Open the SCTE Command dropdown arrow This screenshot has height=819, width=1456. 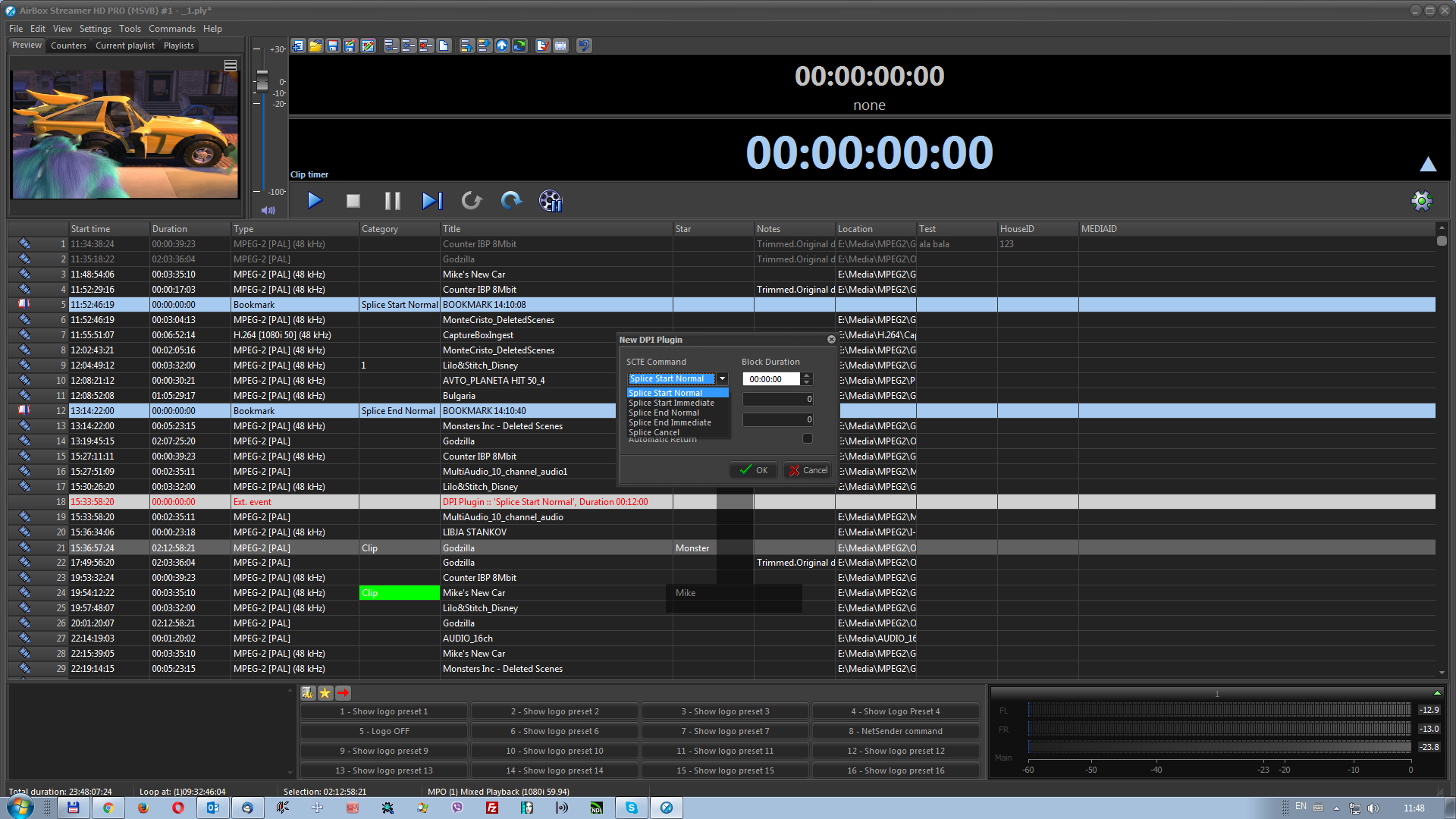(722, 378)
